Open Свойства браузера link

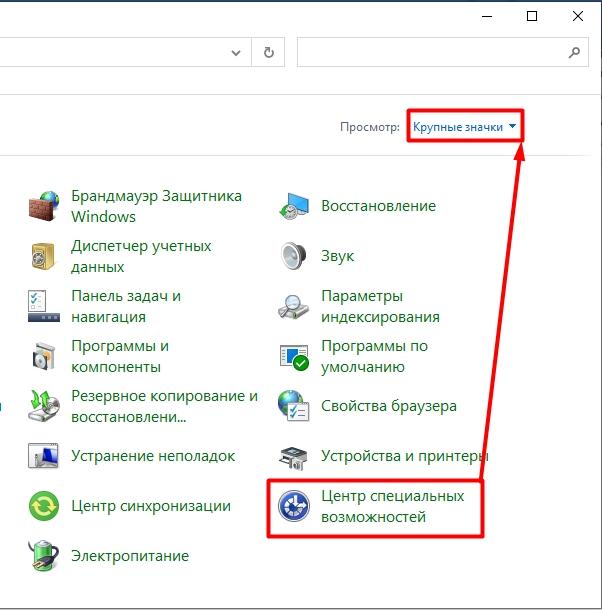(x=389, y=406)
